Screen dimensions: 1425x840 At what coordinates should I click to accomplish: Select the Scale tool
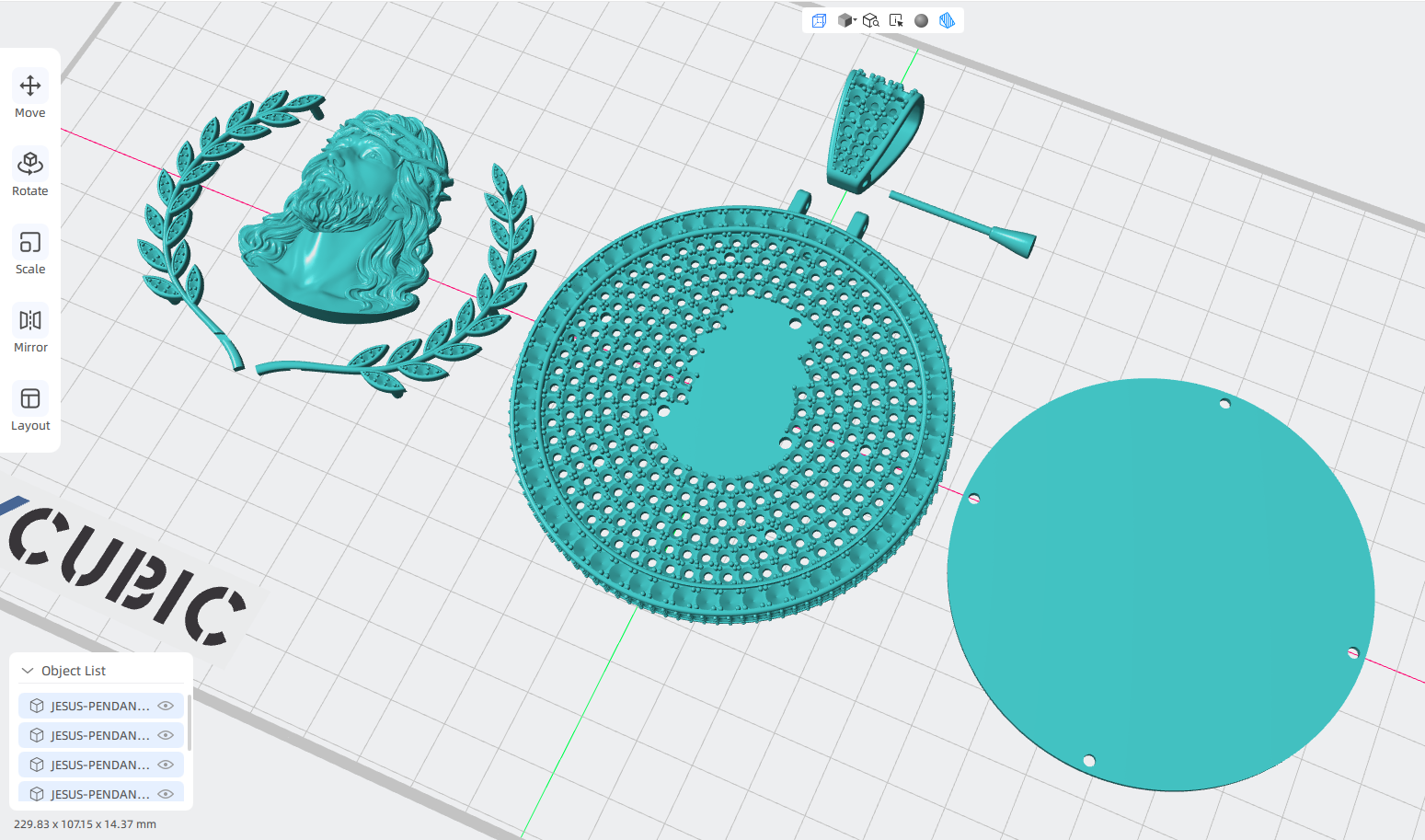coord(30,252)
